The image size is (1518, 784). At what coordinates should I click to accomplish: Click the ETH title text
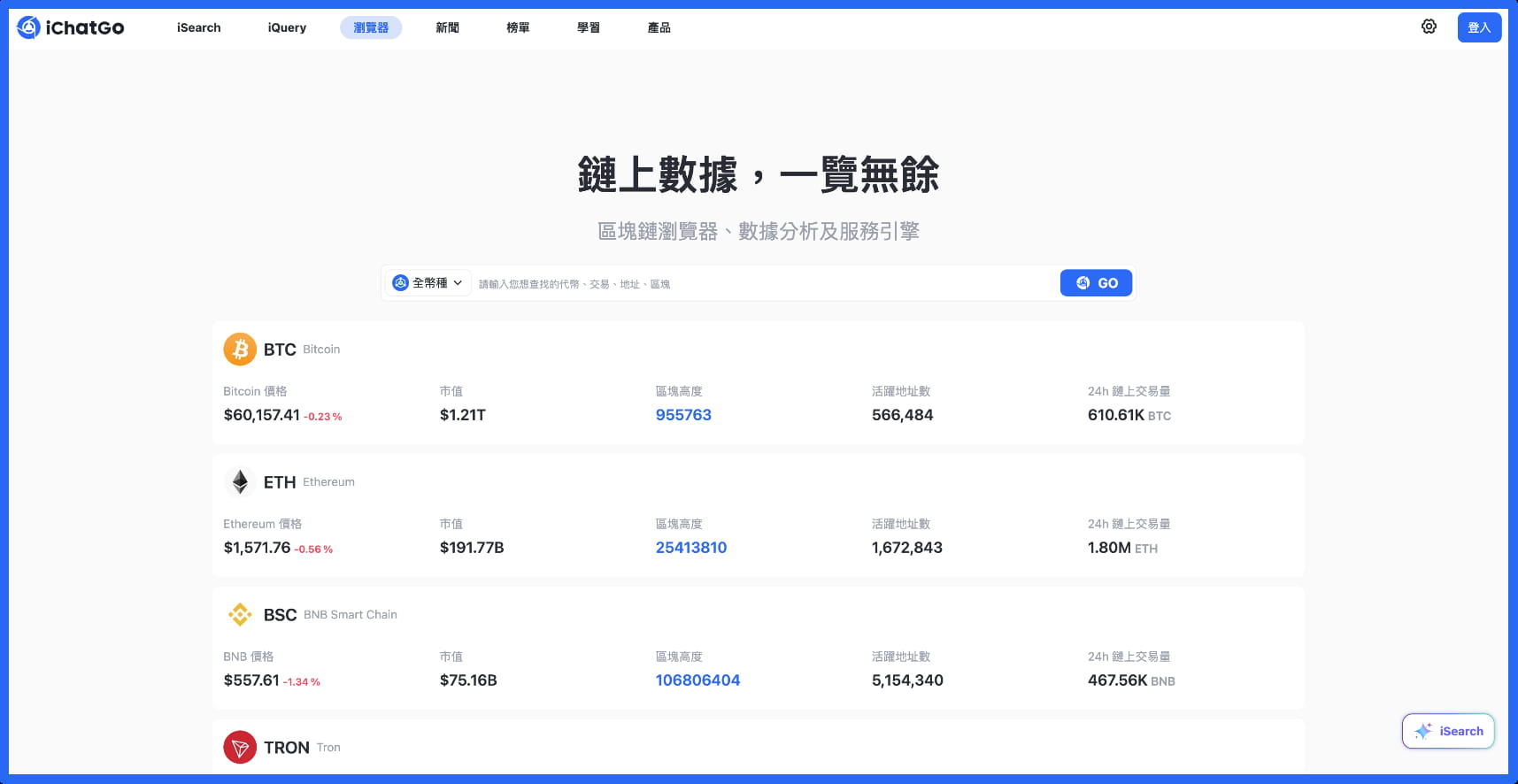click(x=280, y=482)
